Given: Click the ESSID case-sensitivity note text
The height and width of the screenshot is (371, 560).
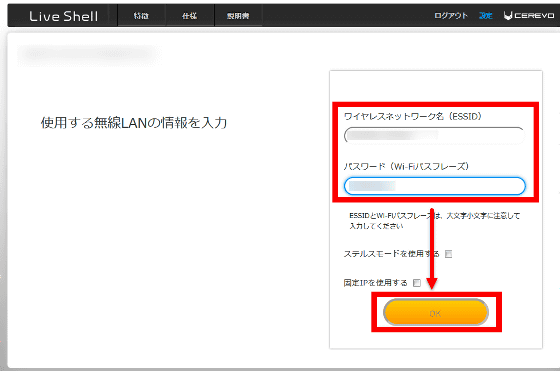Looking at the screenshot, I should pos(434,221).
